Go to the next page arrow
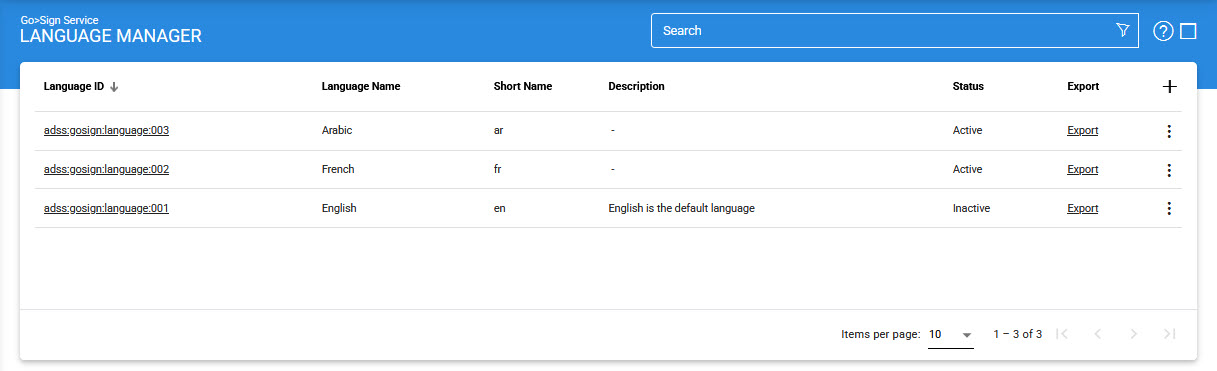Screen dimensions: 1217x371 tap(1133, 334)
